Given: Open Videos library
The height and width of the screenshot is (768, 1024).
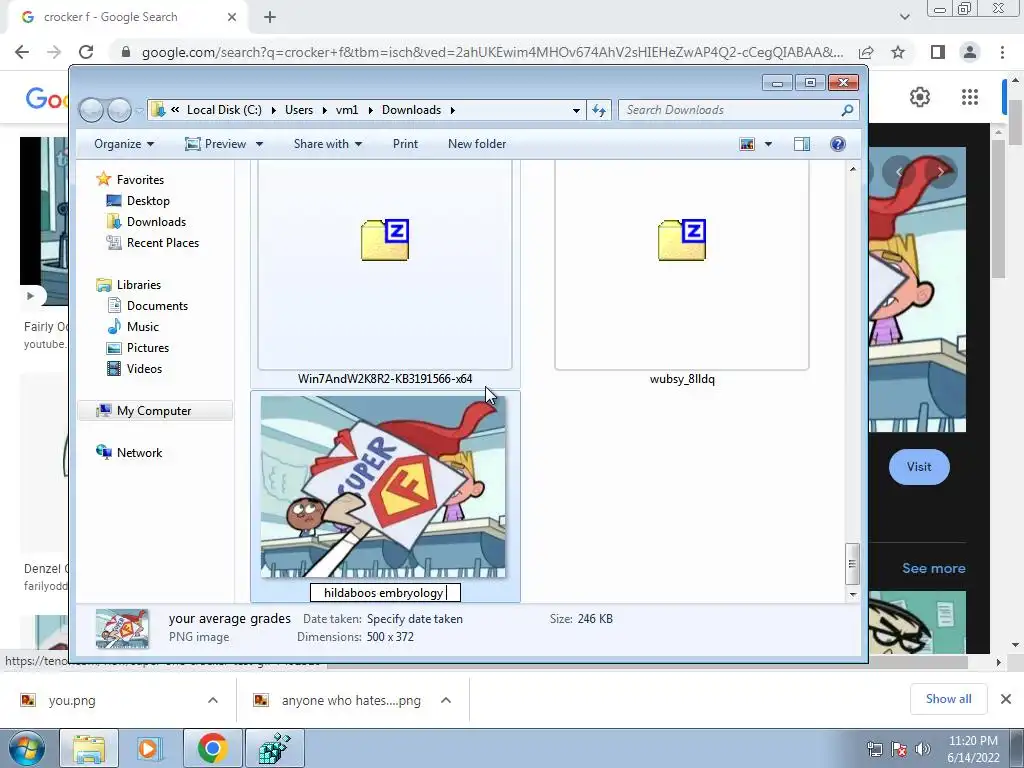Looking at the screenshot, I should [144, 368].
